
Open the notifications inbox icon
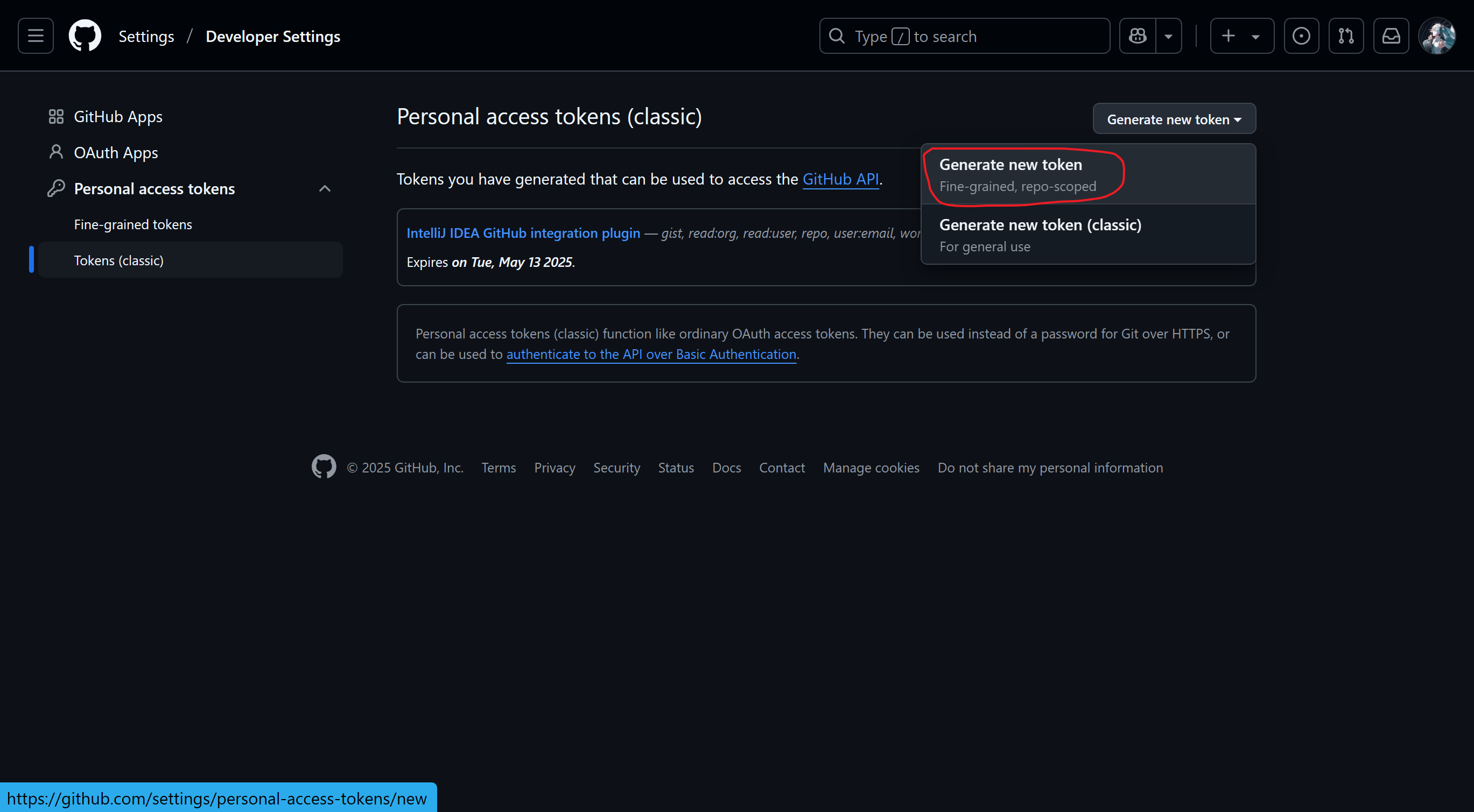1391,36
